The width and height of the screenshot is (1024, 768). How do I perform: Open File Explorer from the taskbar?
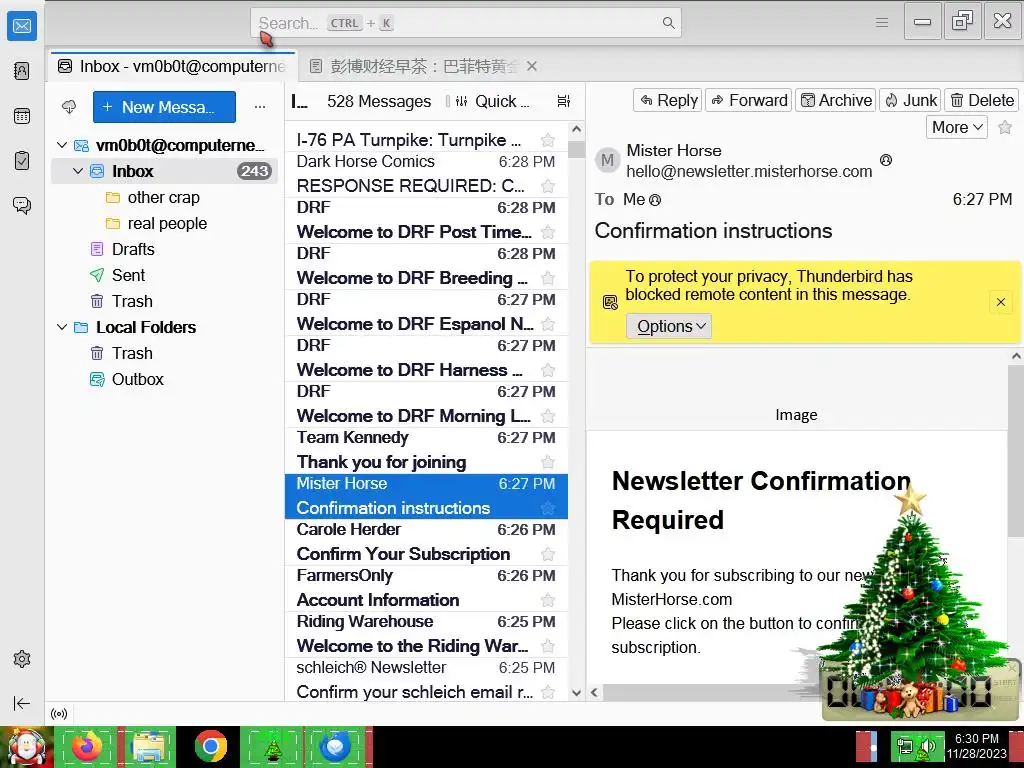(x=148, y=747)
